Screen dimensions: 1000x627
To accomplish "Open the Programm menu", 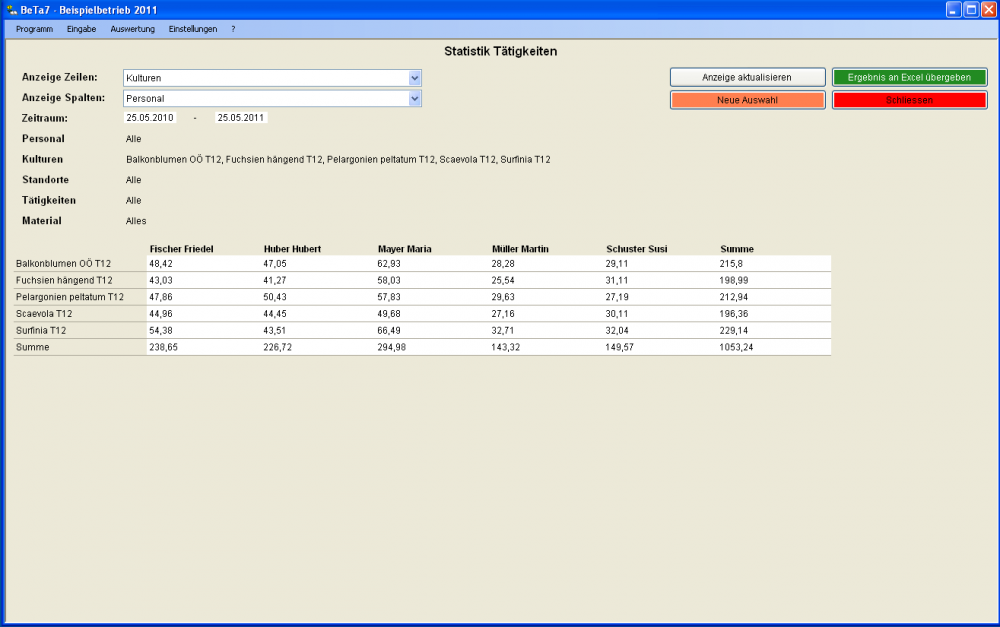I will click(34, 29).
